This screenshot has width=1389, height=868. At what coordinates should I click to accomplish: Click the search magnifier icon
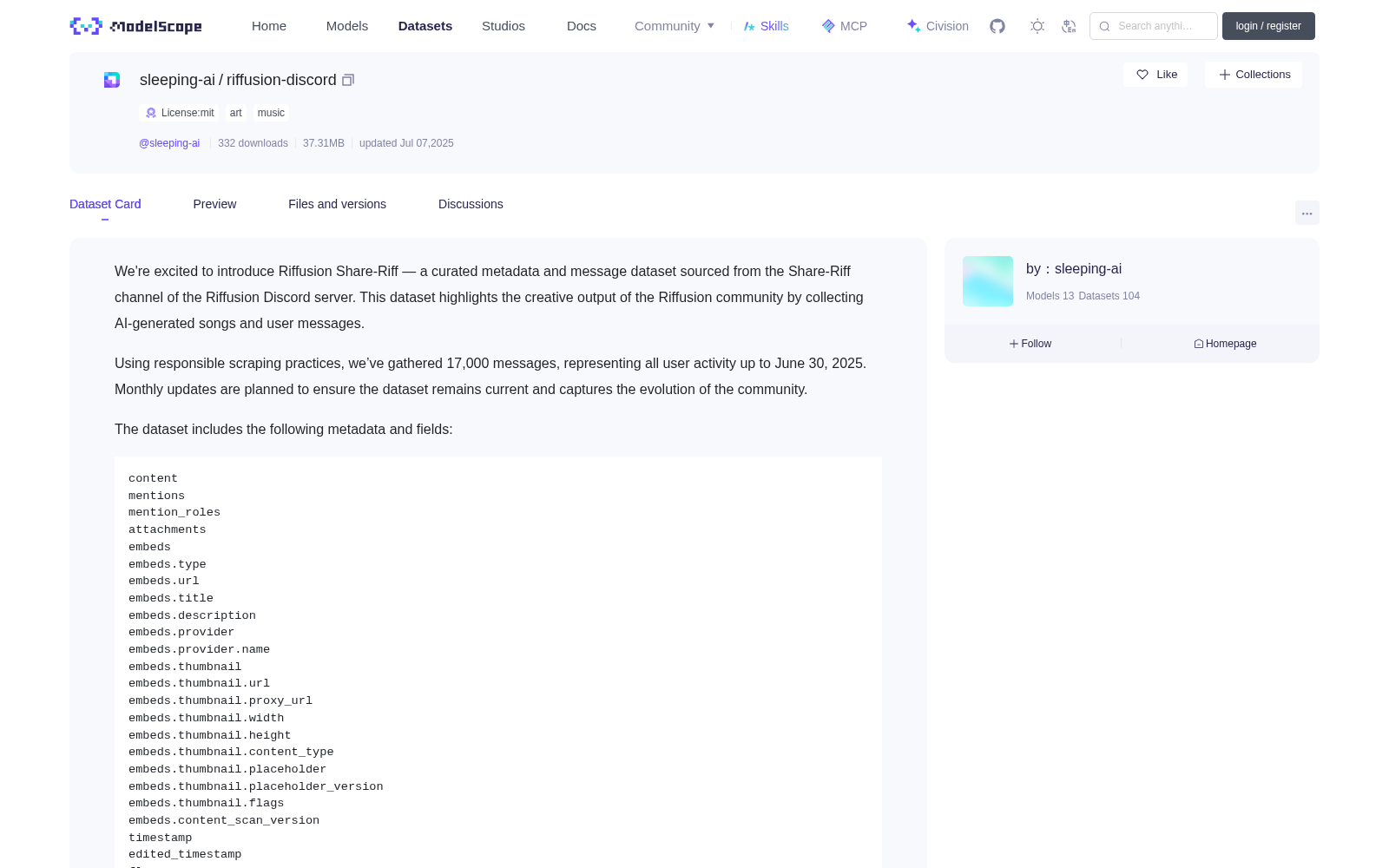[x=1104, y=26]
